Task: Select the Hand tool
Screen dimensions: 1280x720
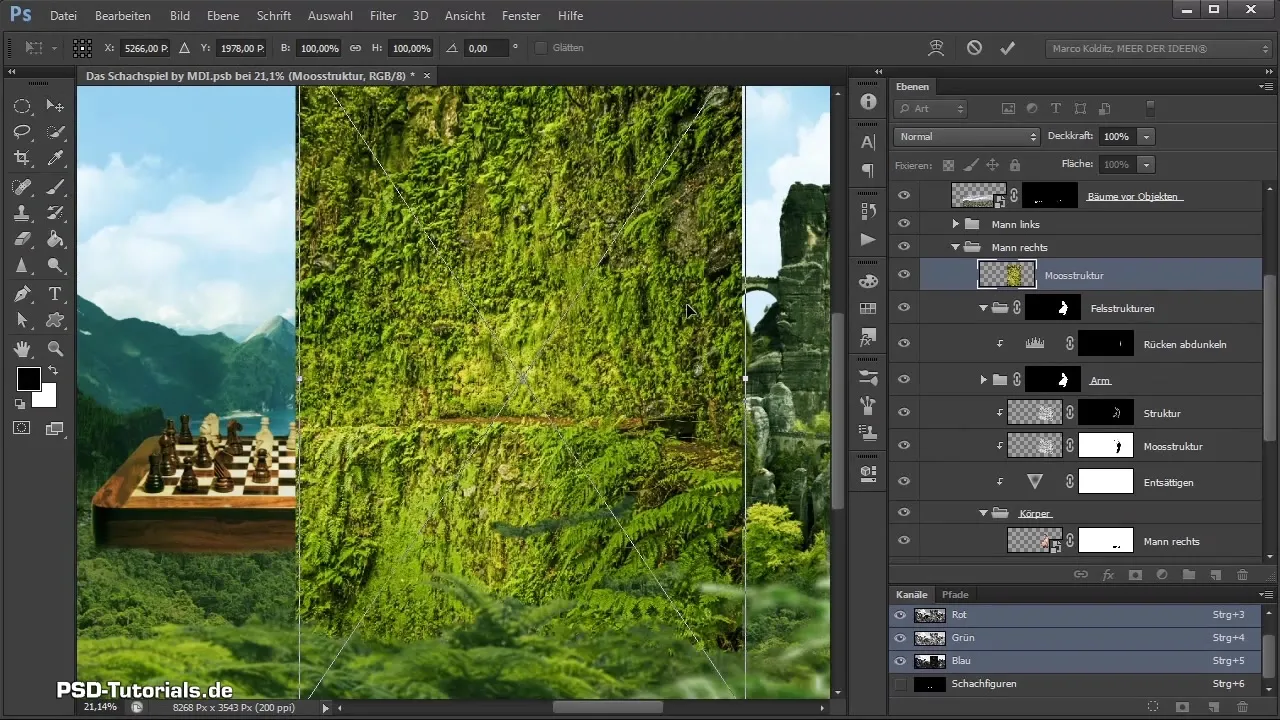Action: click(x=22, y=349)
